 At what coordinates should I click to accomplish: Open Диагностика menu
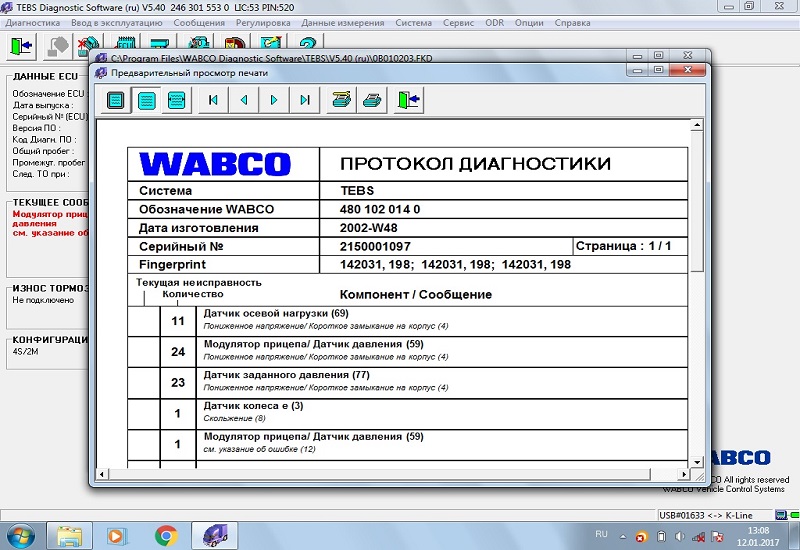(x=33, y=23)
